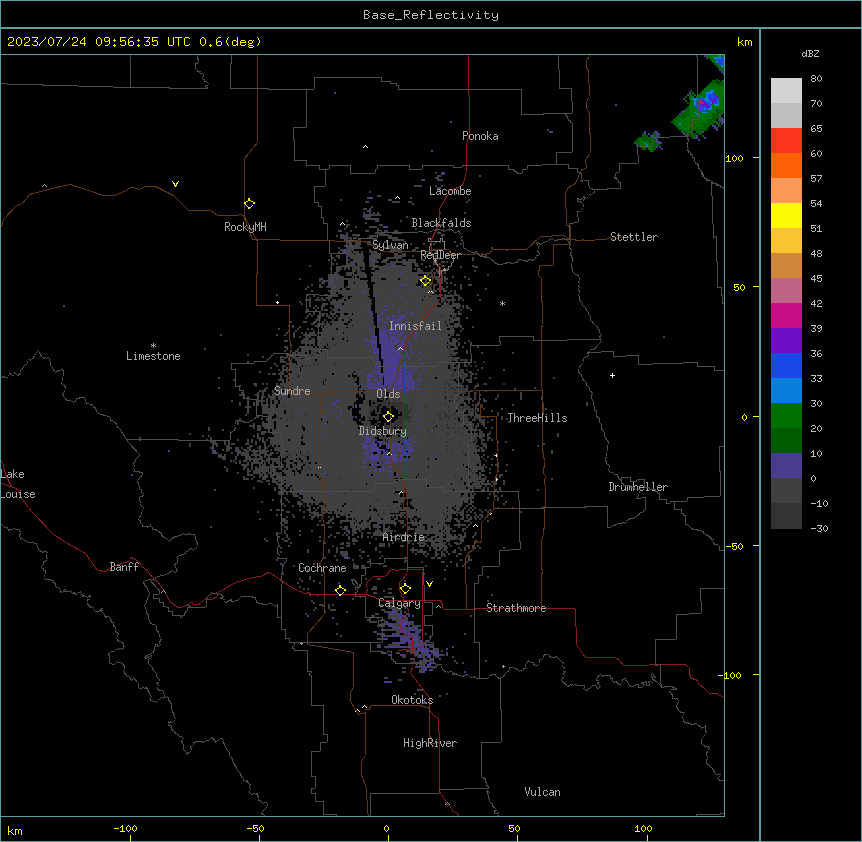The image size is (862, 842).
Task: Click the Vulcan town label
Action: (x=543, y=792)
